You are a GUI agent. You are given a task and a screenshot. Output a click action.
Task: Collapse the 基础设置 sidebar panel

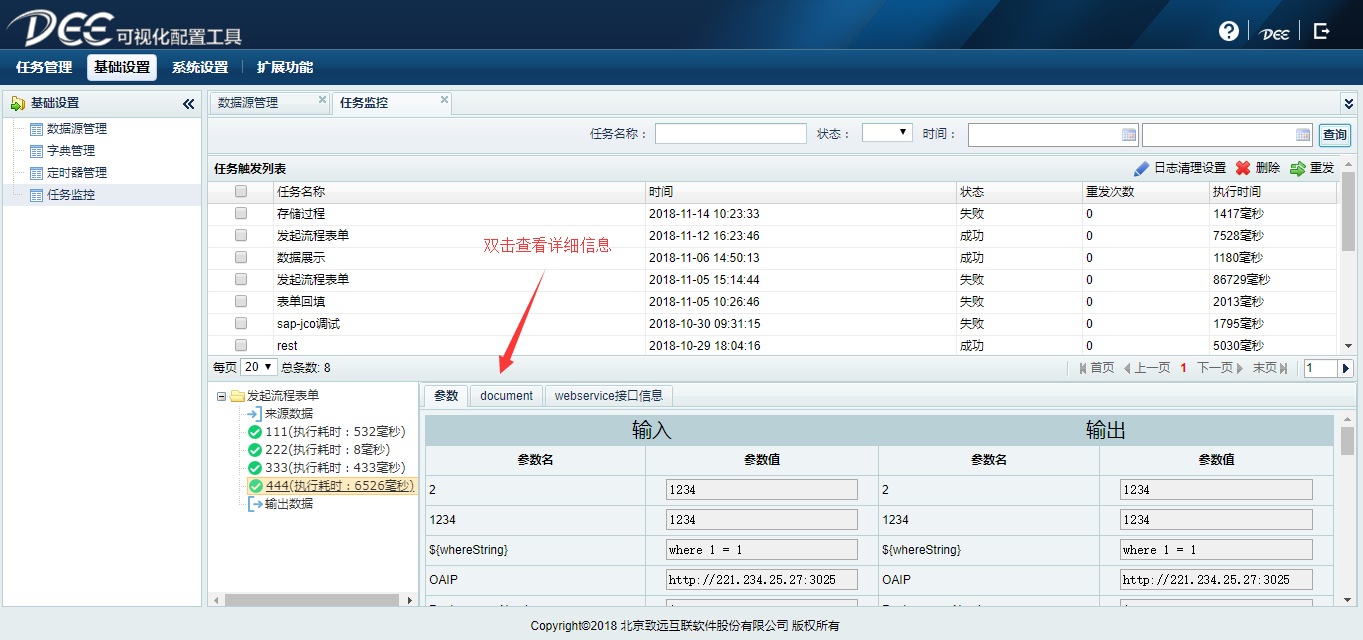pyautogui.click(x=188, y=104)
